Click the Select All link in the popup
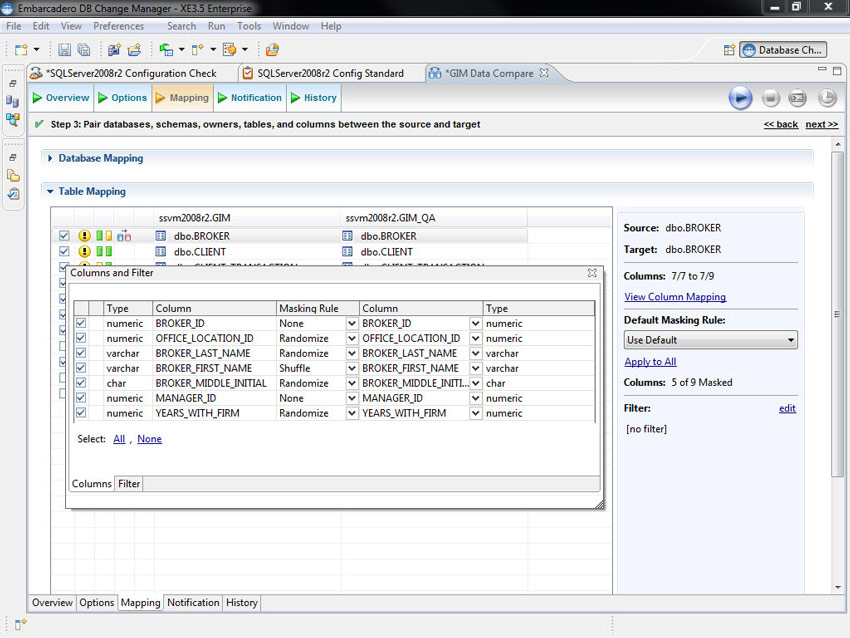The height and width of the screenshot is (638, 850). pyautogui.click(x=119, y=439)
